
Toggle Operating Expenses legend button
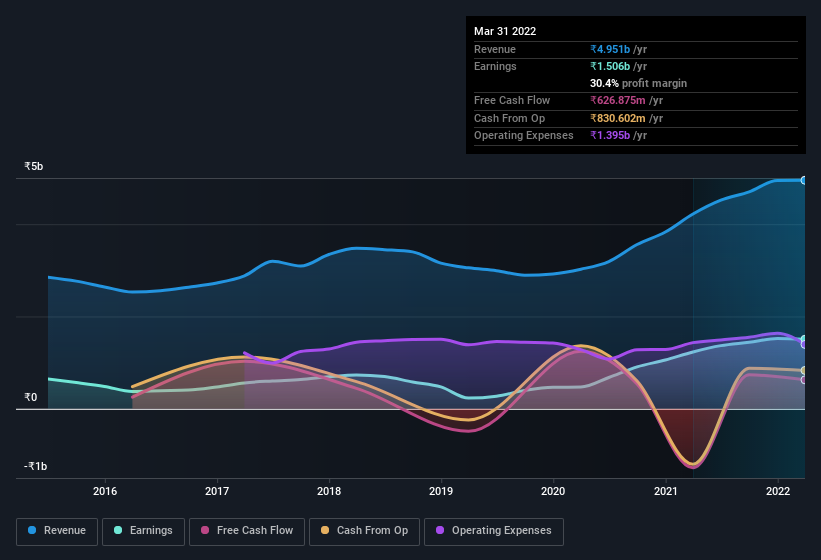(494, 531)
